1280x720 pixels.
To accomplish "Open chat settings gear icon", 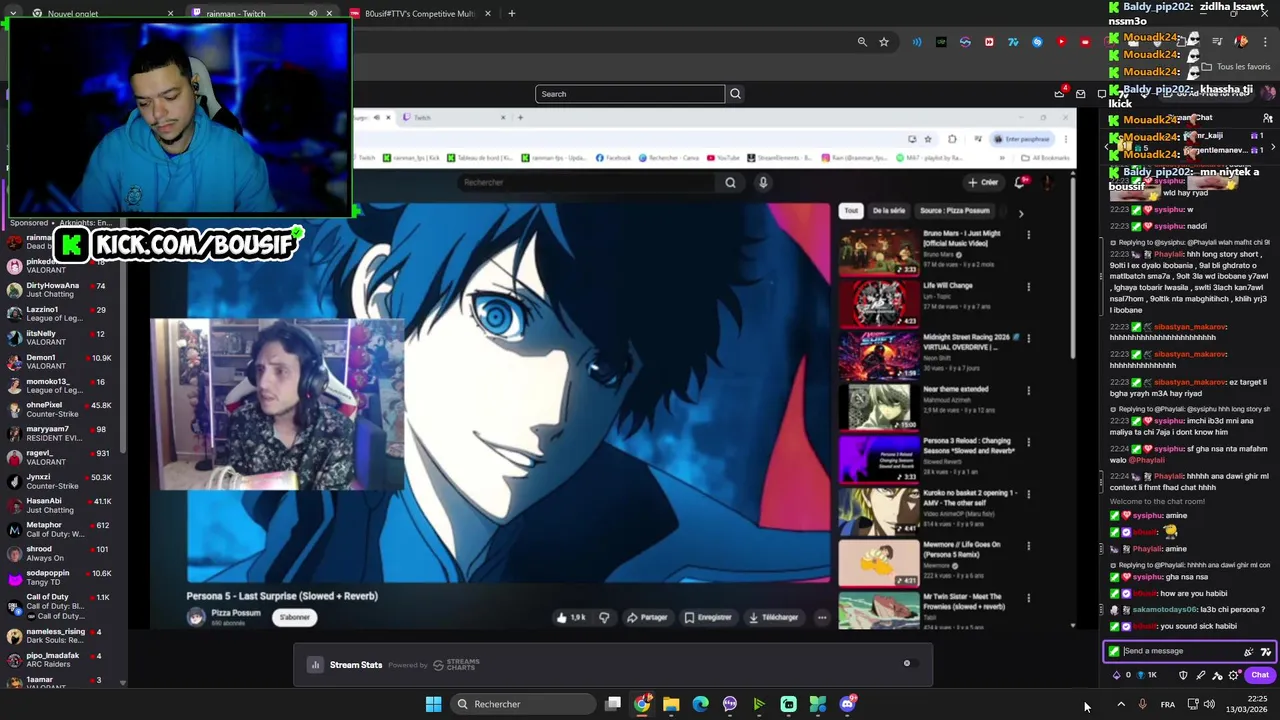I will [1234, 675].
